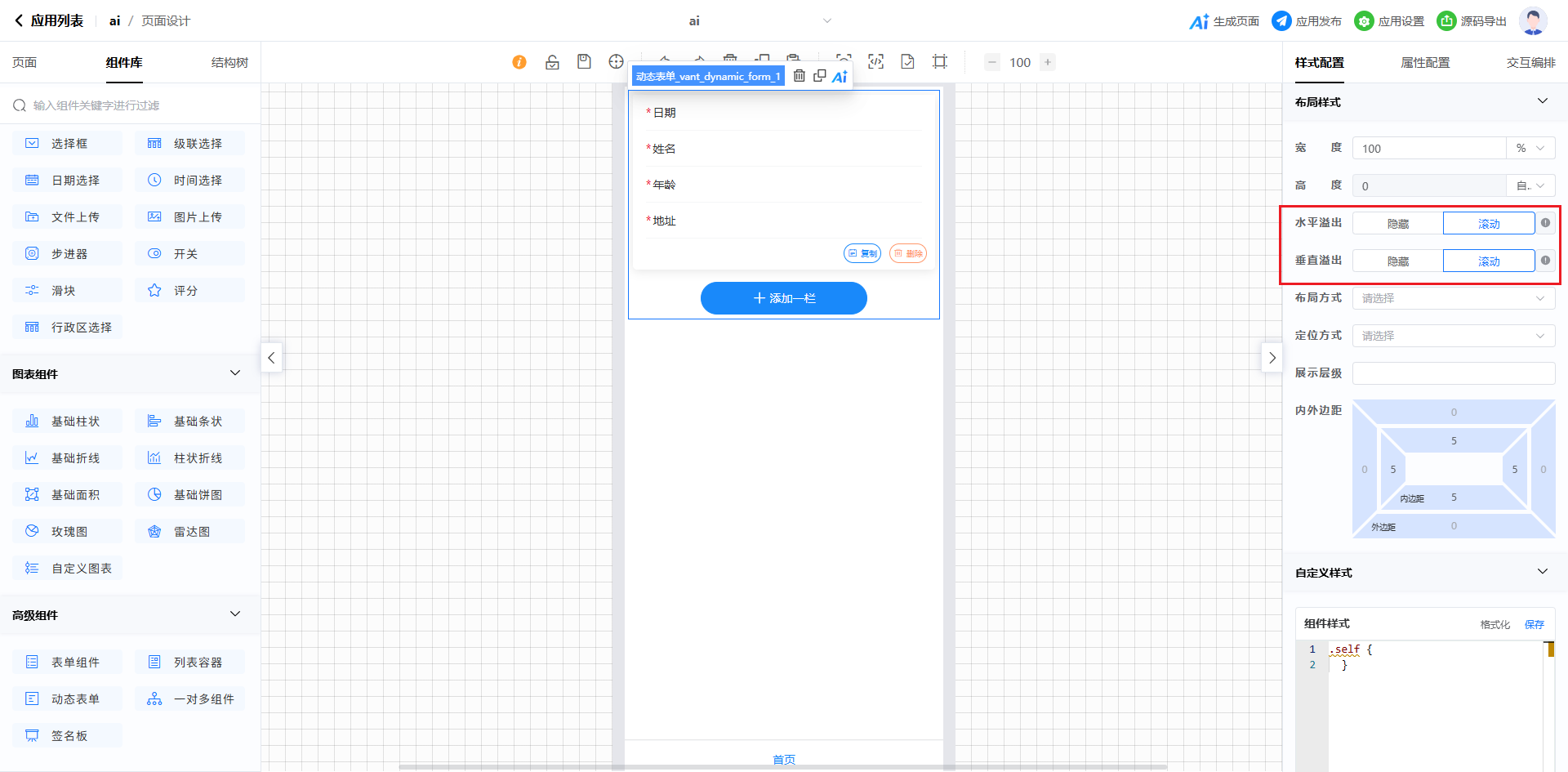Open the 定位方式 dropdown
Screen dimensions: 1568x772
(x=1453, y=336)
